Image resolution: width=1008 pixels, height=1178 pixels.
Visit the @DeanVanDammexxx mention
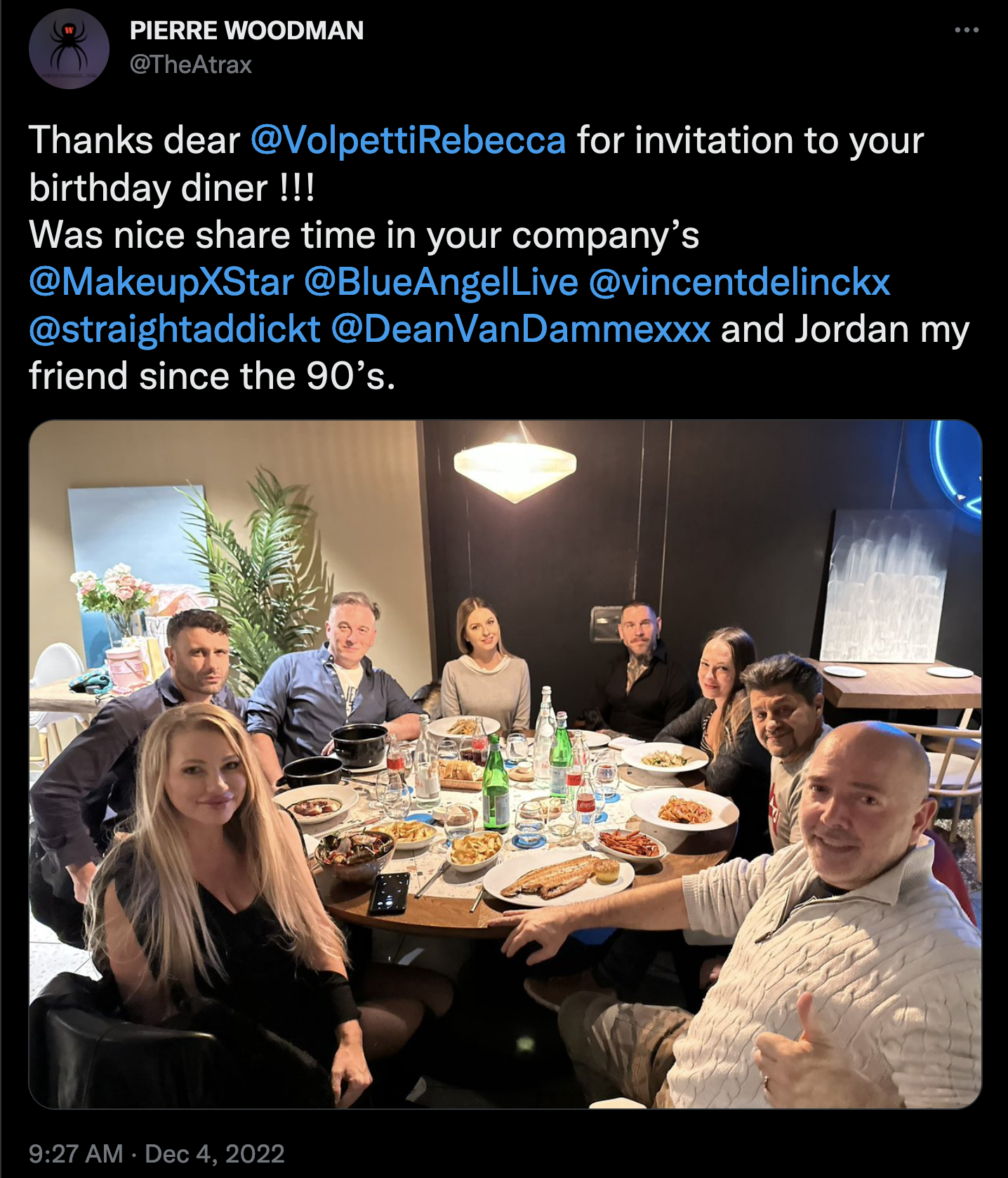(x=521, y=329)
